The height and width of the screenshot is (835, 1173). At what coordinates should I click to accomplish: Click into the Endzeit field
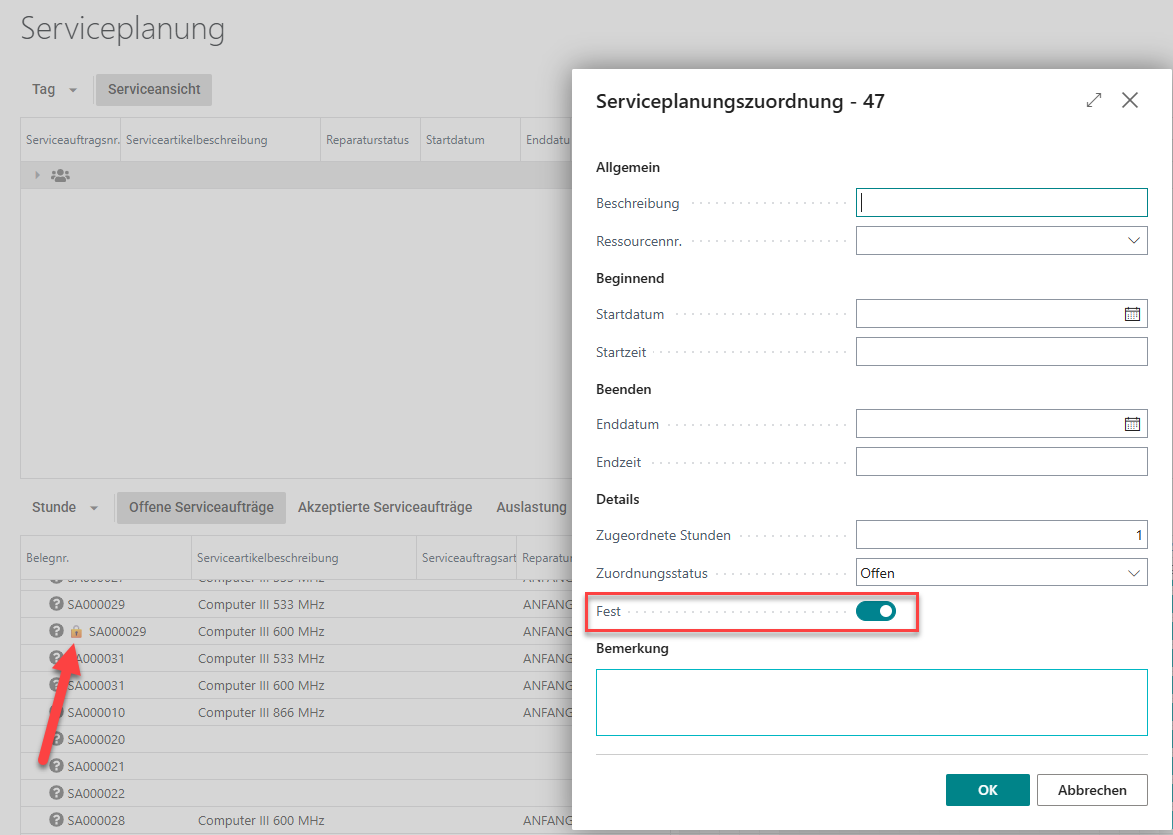coord(1001,462)
